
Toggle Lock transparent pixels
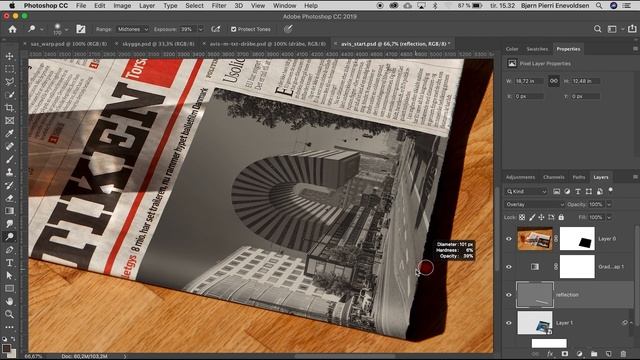point(522,218)
